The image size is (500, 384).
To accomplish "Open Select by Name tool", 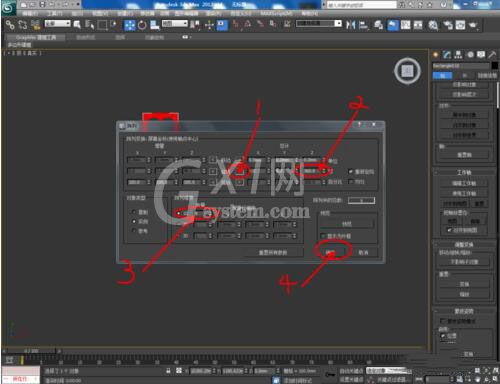I will (89, 24).
